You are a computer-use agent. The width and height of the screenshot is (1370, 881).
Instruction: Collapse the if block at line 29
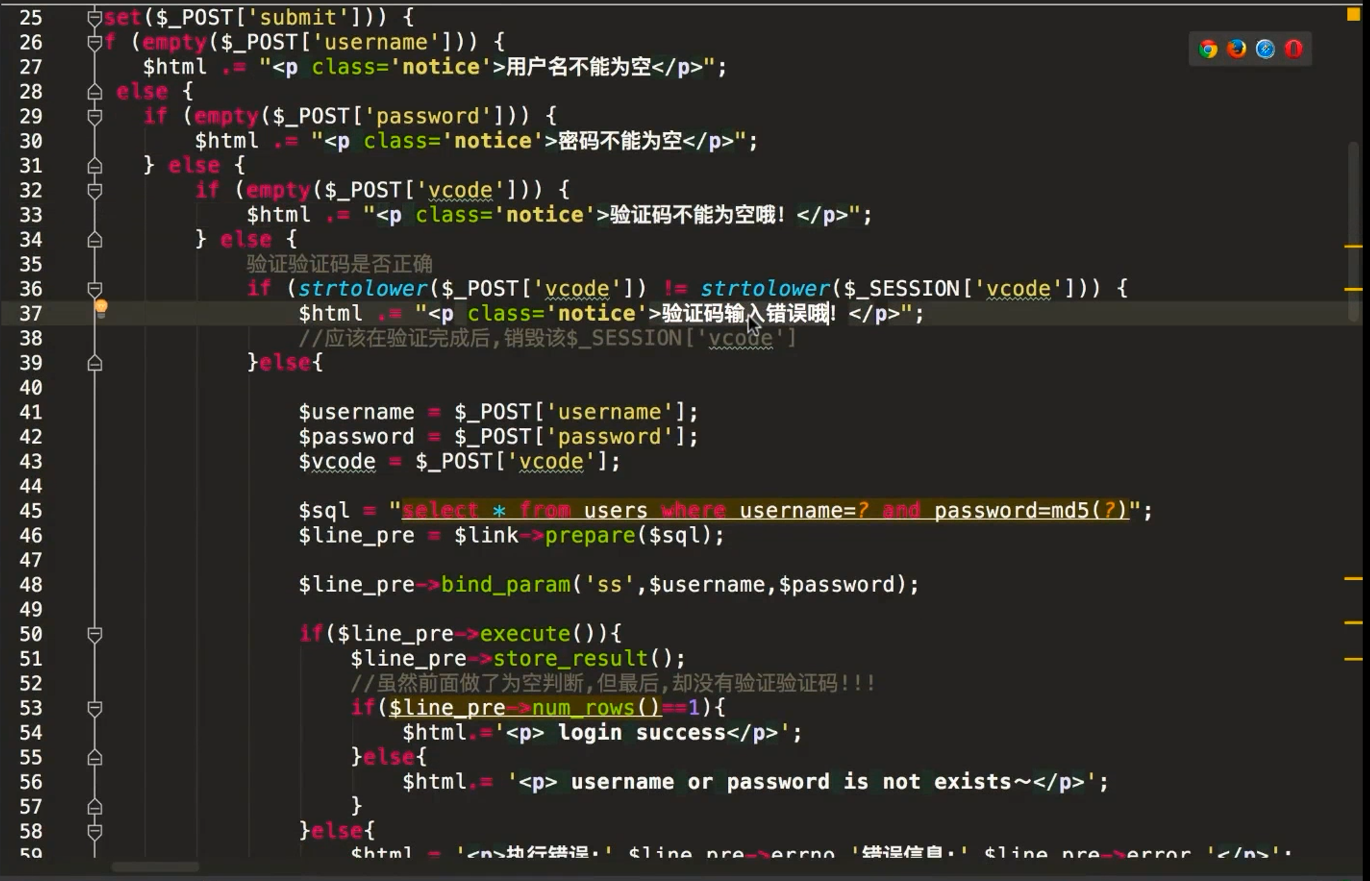point(95,116)
